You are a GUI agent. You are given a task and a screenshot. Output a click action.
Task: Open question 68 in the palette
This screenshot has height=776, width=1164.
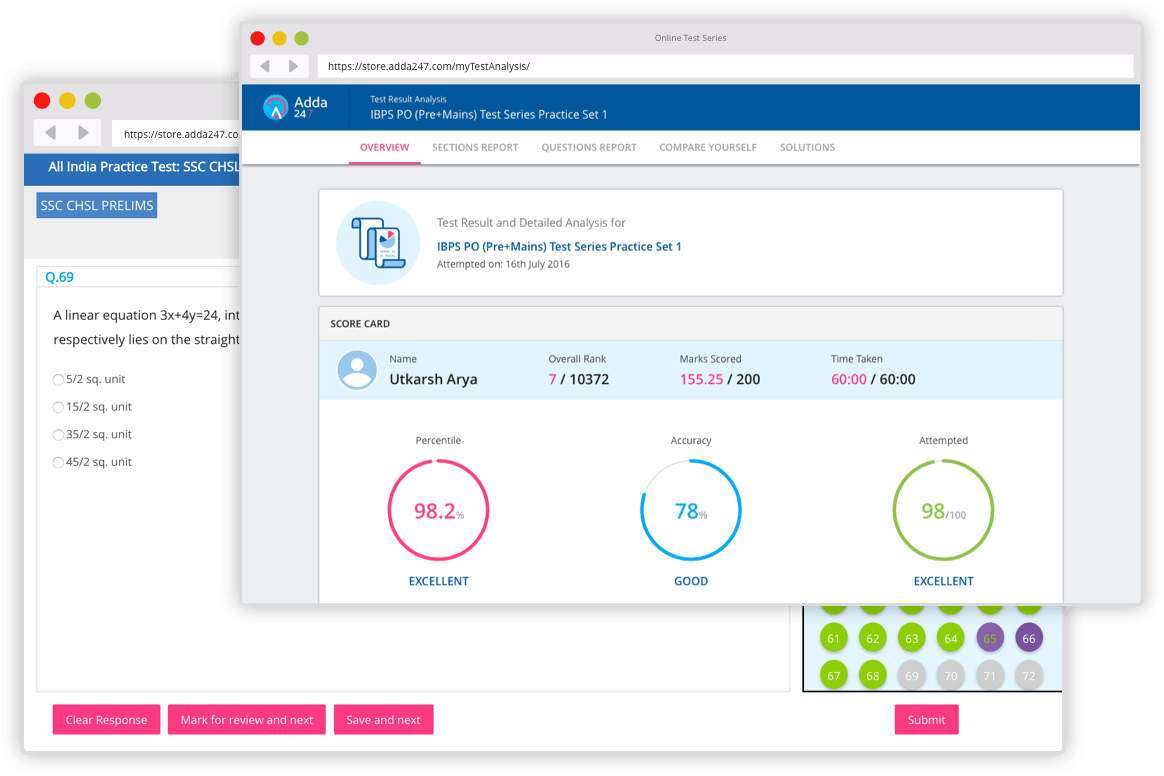873,675
